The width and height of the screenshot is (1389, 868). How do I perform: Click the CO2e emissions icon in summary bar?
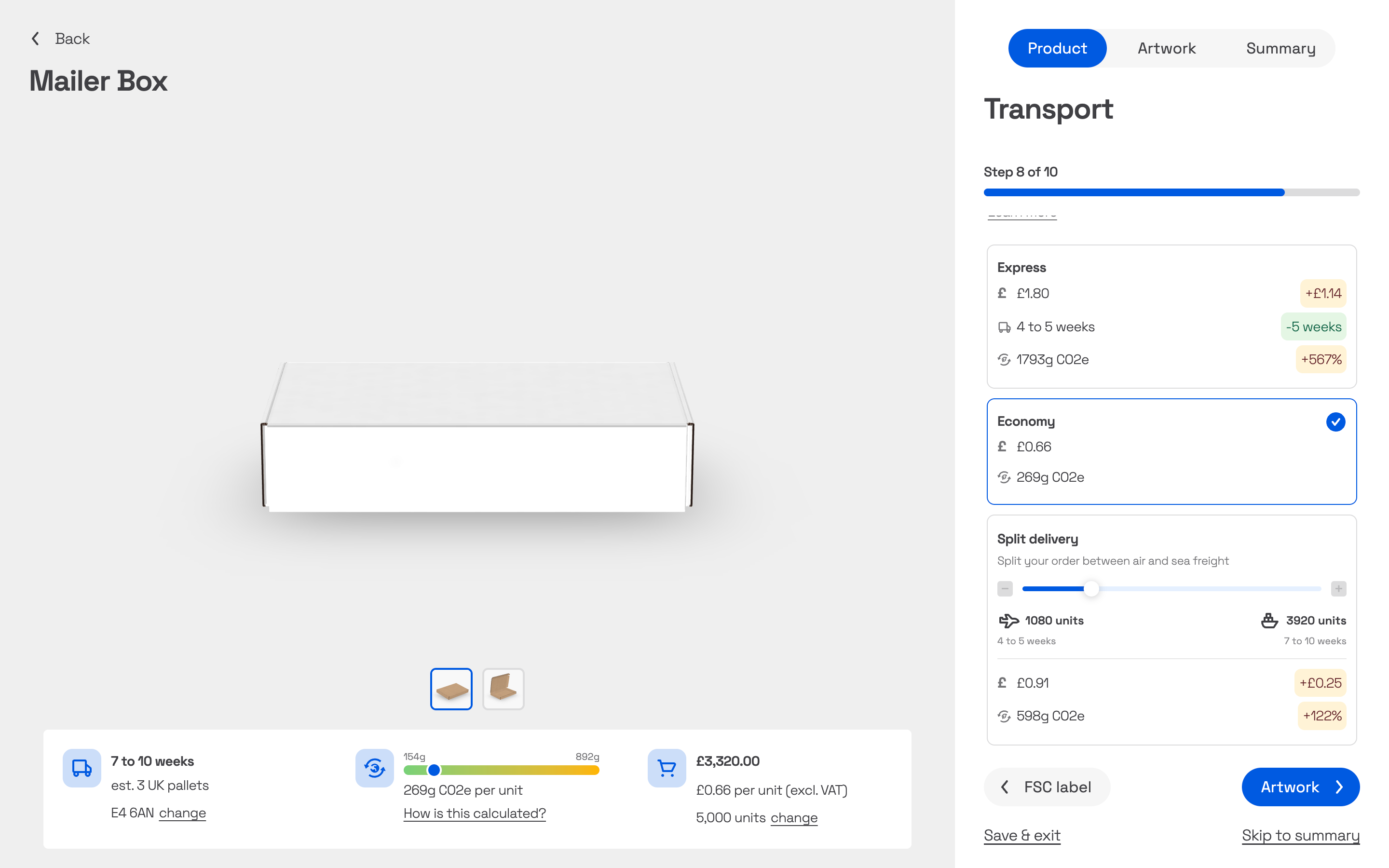point(374,768)
